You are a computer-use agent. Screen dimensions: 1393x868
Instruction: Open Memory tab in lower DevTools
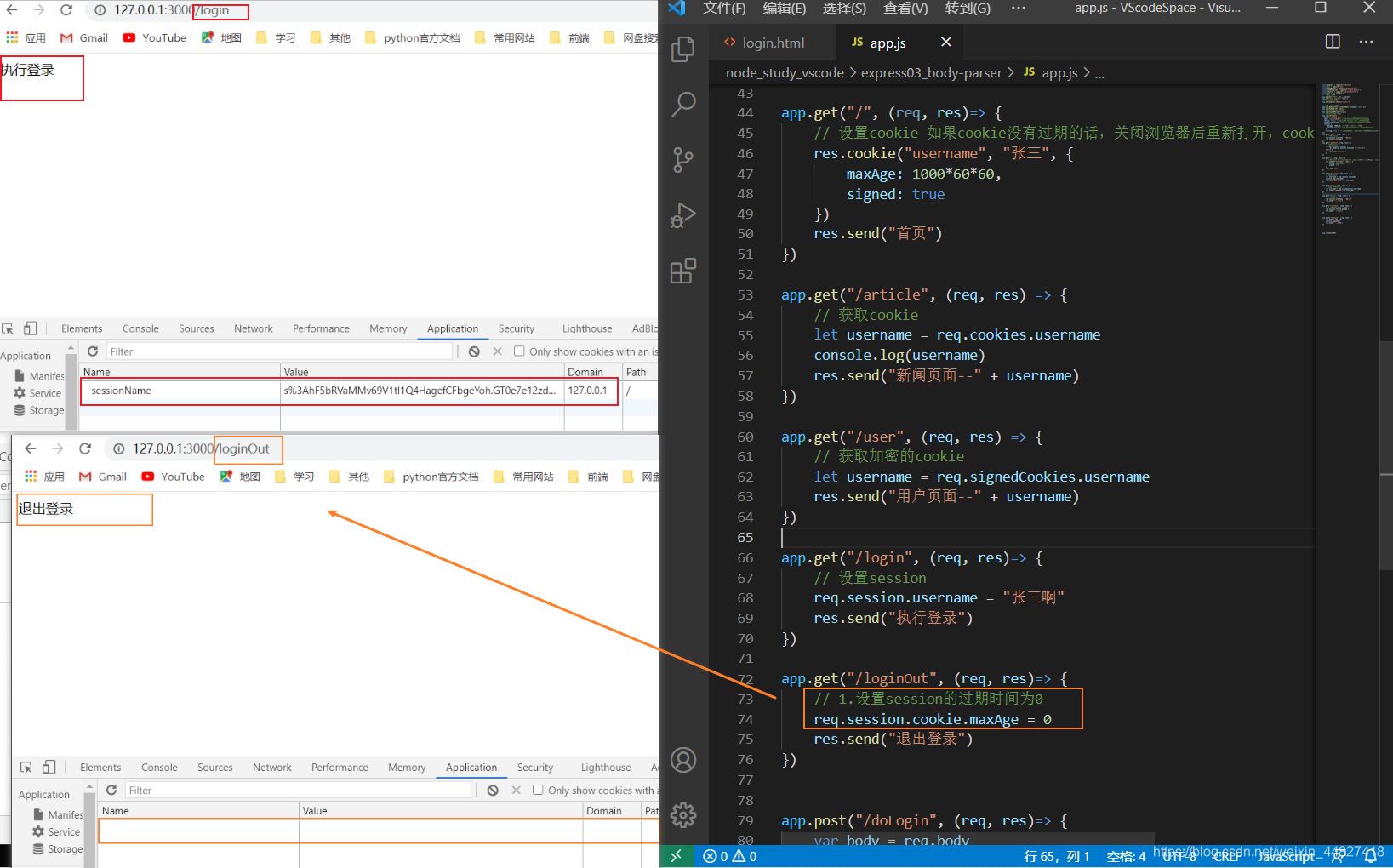[407, 768]
